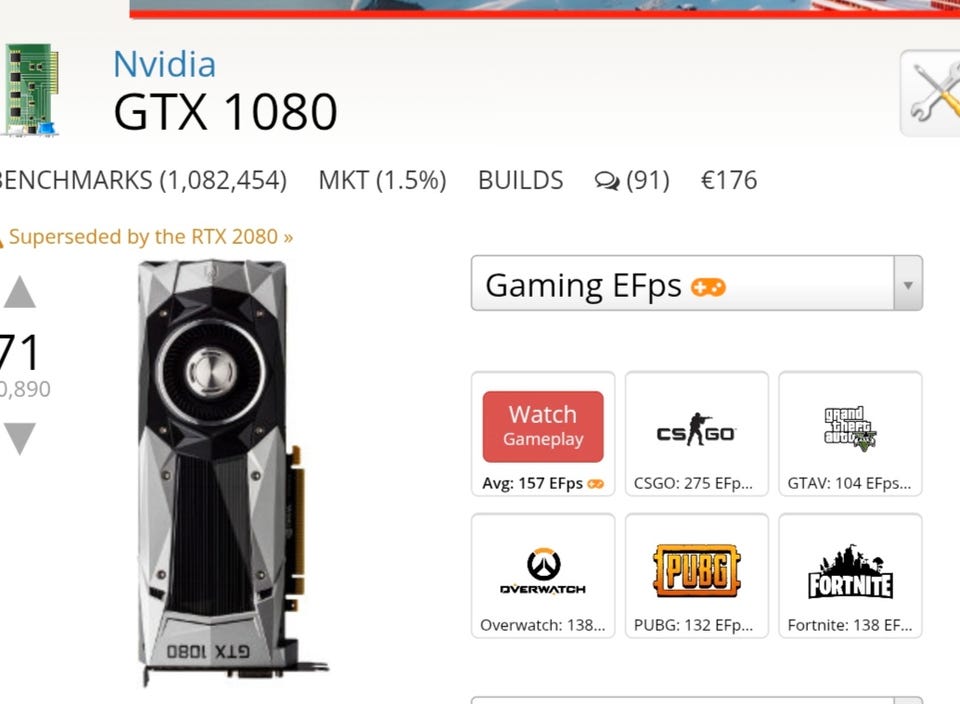The image size is (960, 704).
Task: Select the Grand Theft Auto V logo tile
Action: tap(850, 433)
